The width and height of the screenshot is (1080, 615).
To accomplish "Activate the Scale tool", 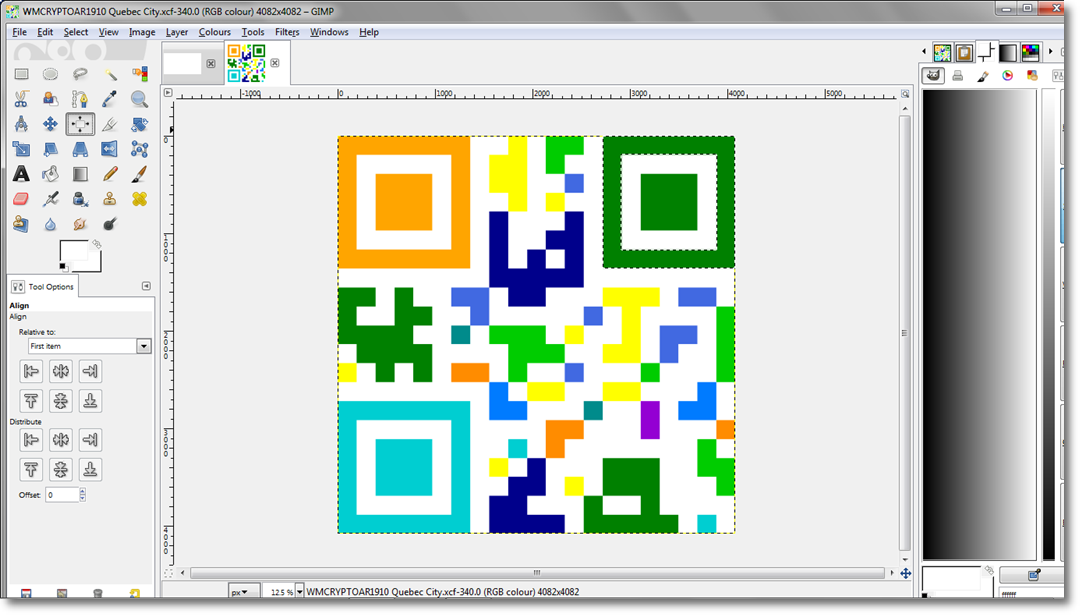I will click(x=21, y=149).
